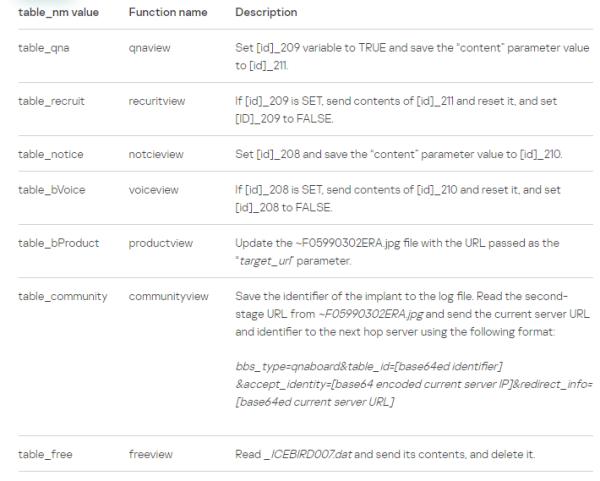Image resolution: width=600 pixels, height=481 pixels.
Task: Select the table_free cell
Action: [x=45, y=455]
